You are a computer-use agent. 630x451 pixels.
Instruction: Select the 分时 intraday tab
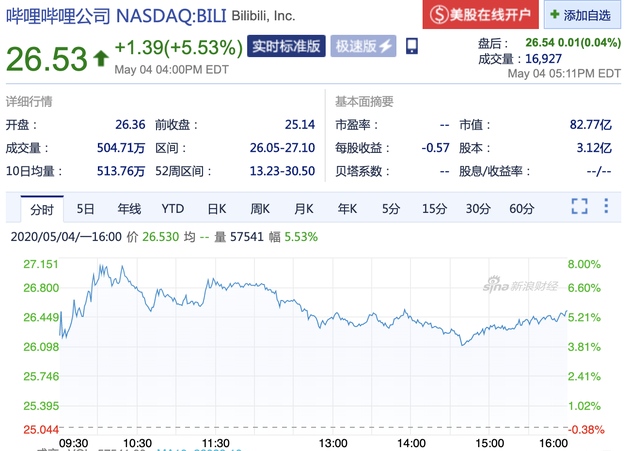tap(41, 208)
